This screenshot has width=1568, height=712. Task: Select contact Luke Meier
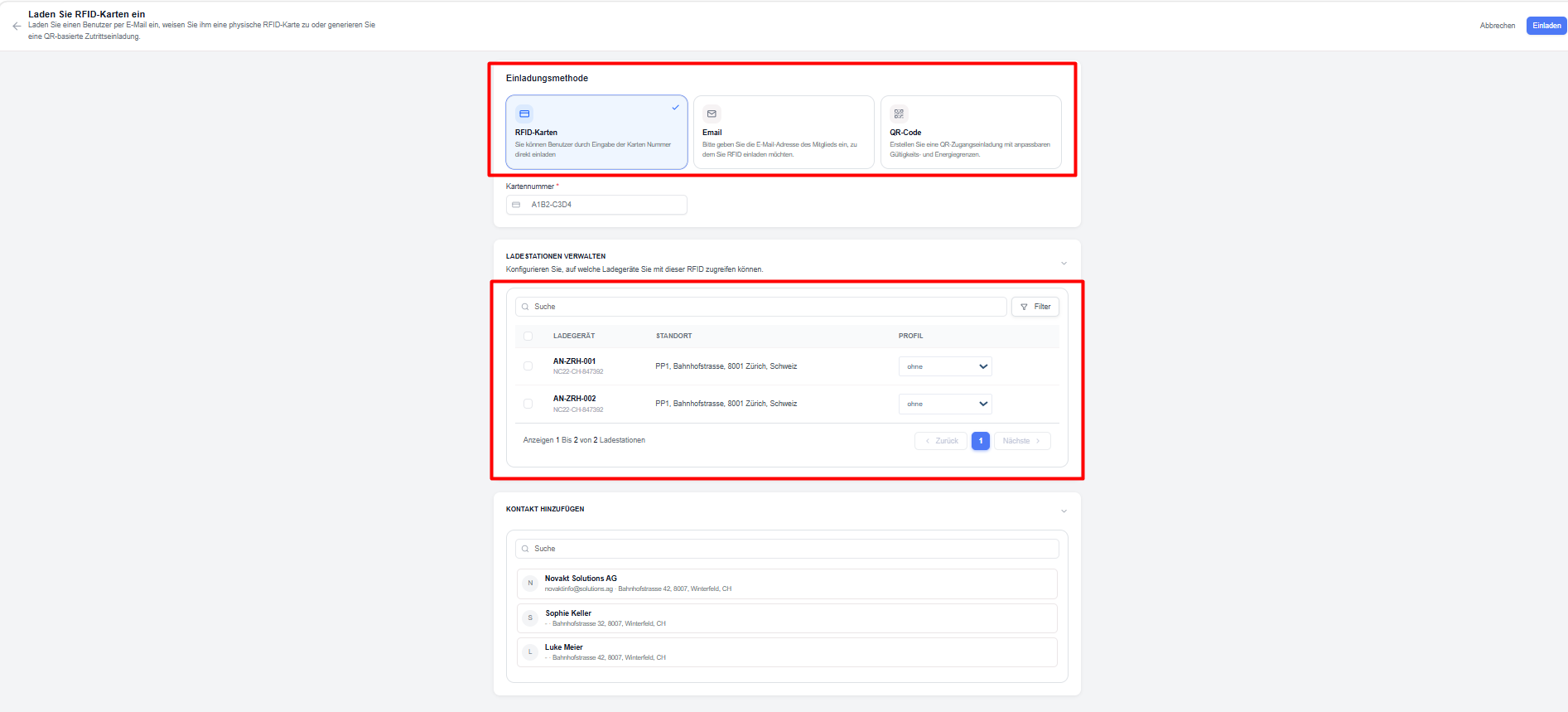tap(787, 652)
